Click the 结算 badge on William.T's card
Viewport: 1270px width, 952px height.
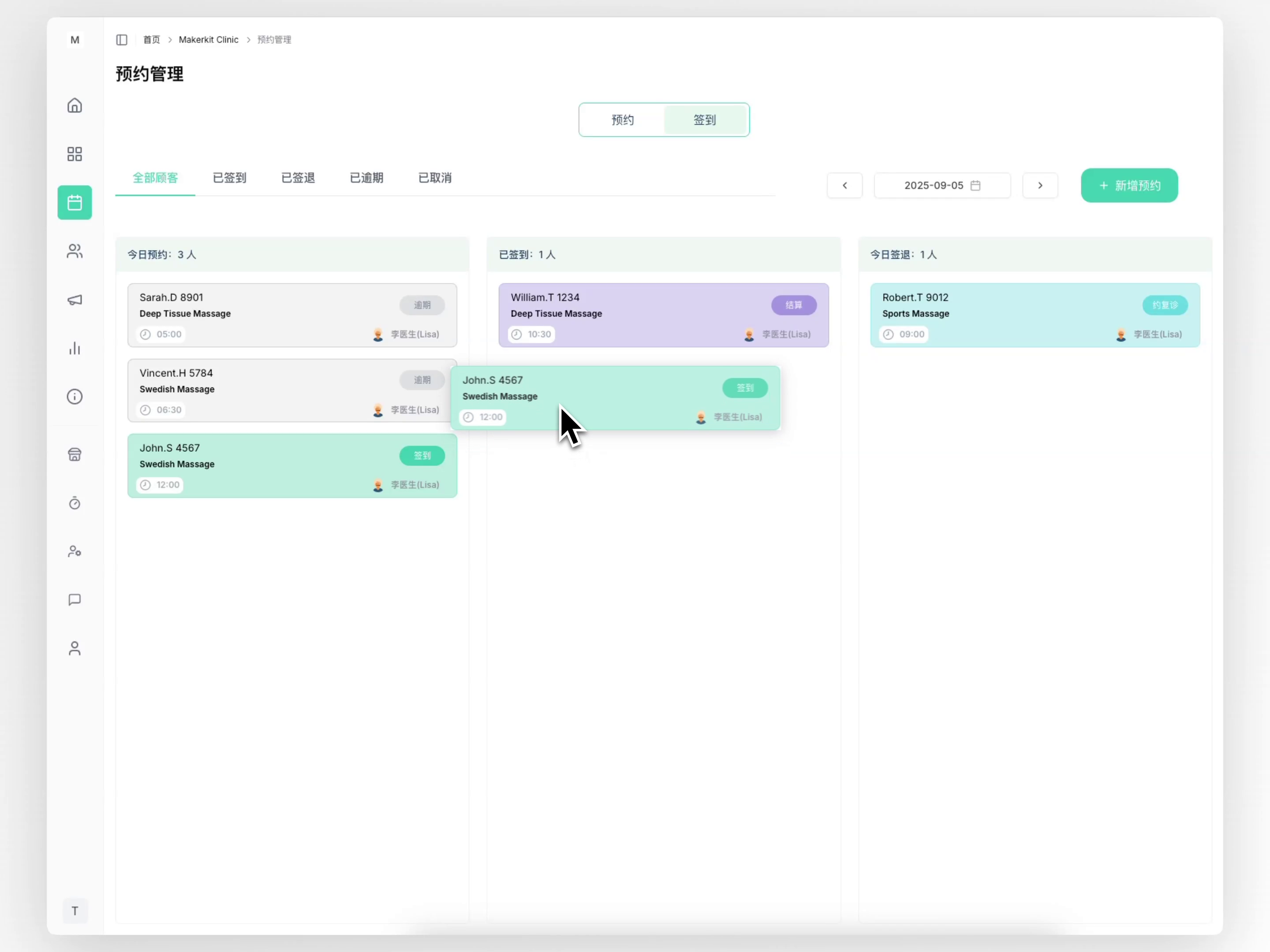[x=794, y=305]
